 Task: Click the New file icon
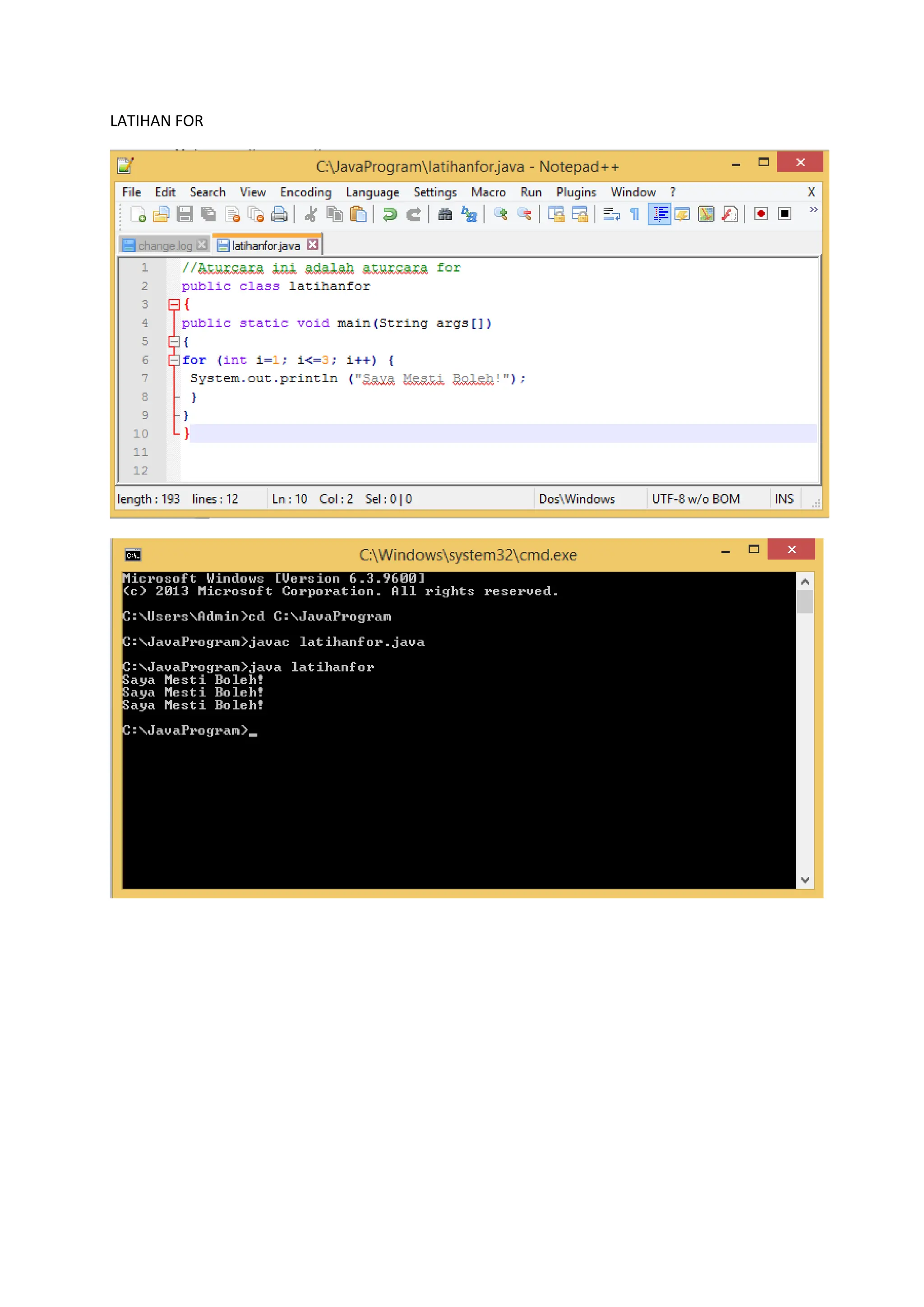[x=138, y=214]
